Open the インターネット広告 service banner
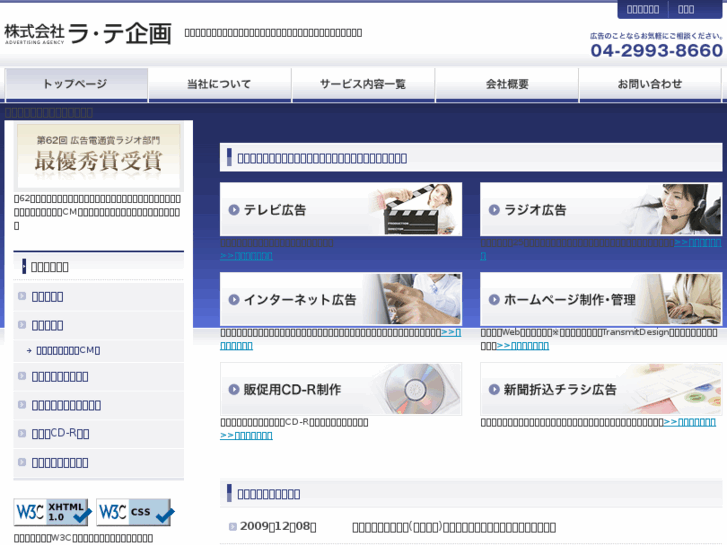 341,299
